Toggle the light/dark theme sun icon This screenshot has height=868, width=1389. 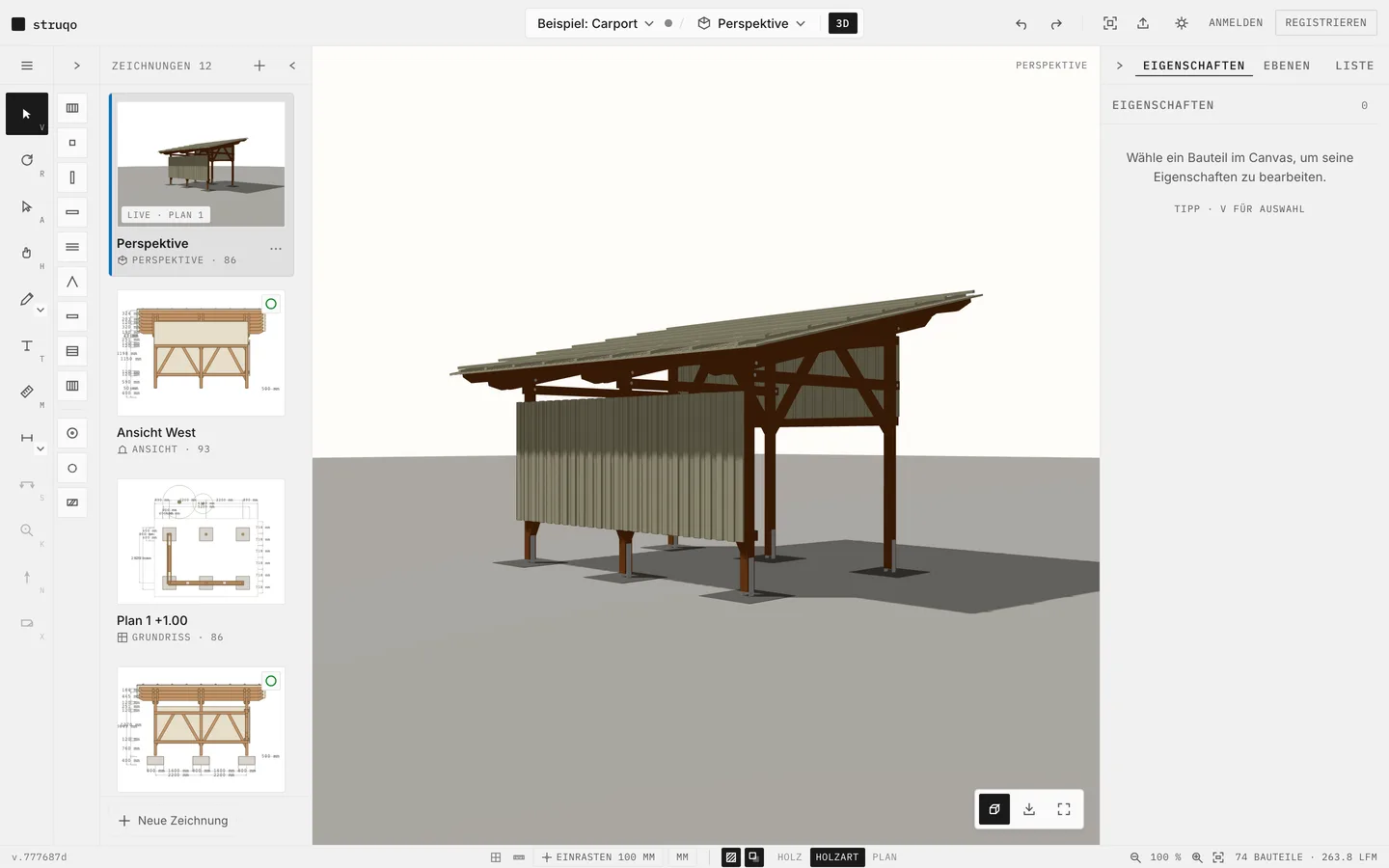tap(1182, 23)
